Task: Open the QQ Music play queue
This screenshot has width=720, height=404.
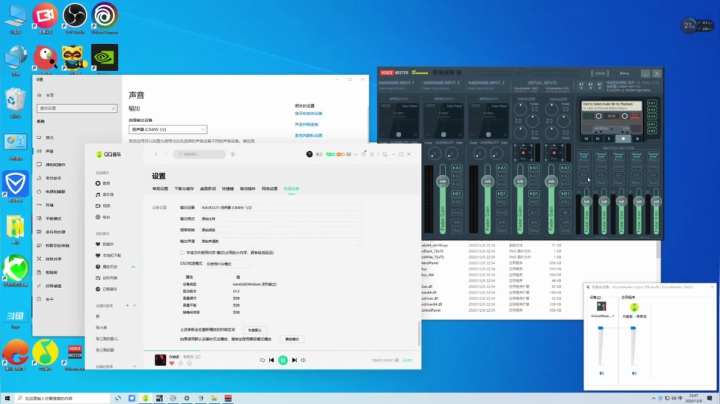Action: pos(407,360)
